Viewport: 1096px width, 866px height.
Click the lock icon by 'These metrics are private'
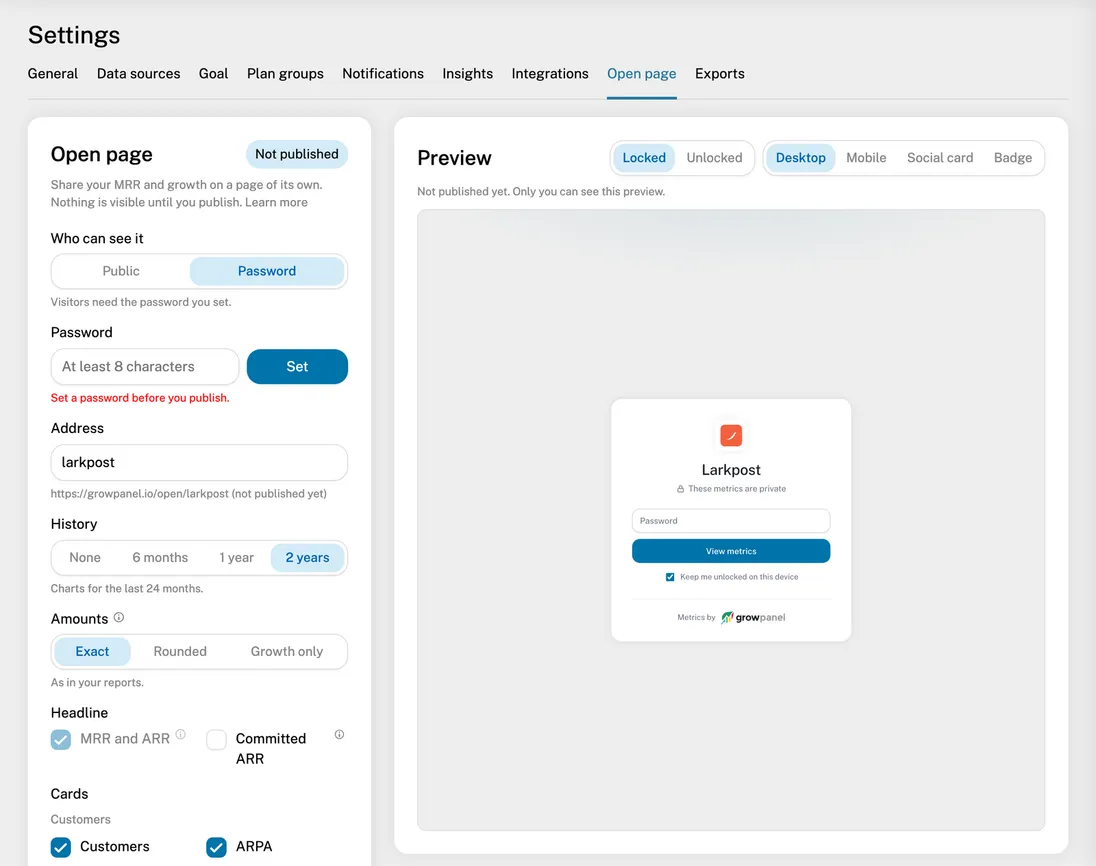(680, 489)
